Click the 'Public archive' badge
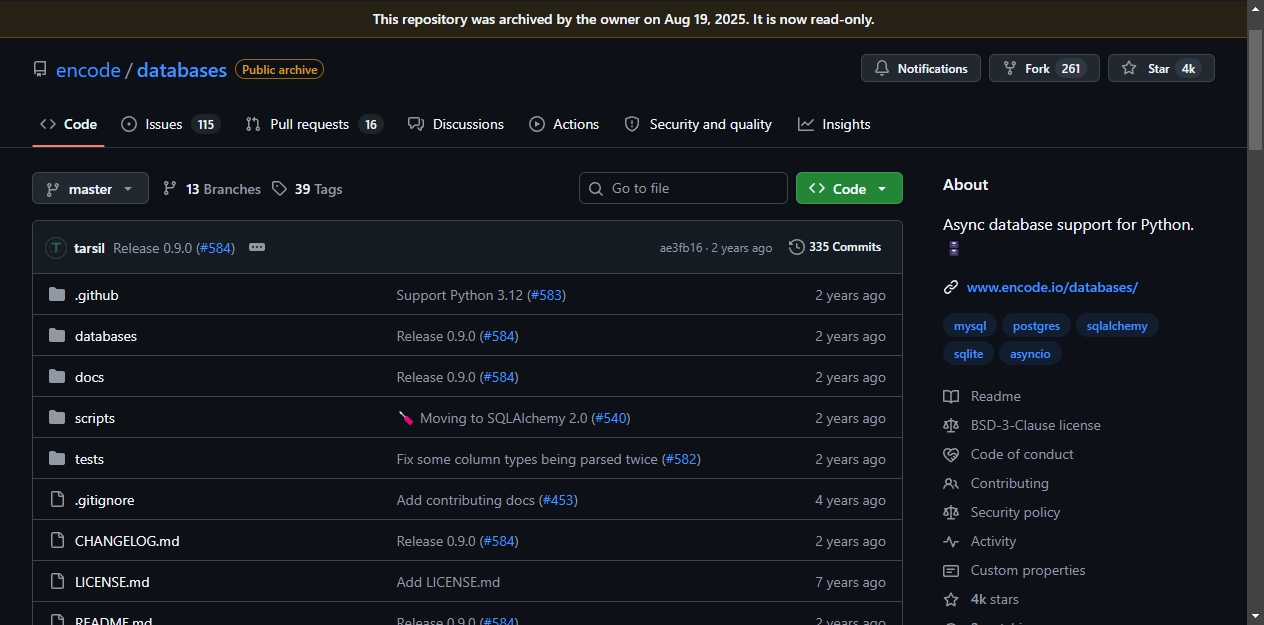 click(279, 70)
